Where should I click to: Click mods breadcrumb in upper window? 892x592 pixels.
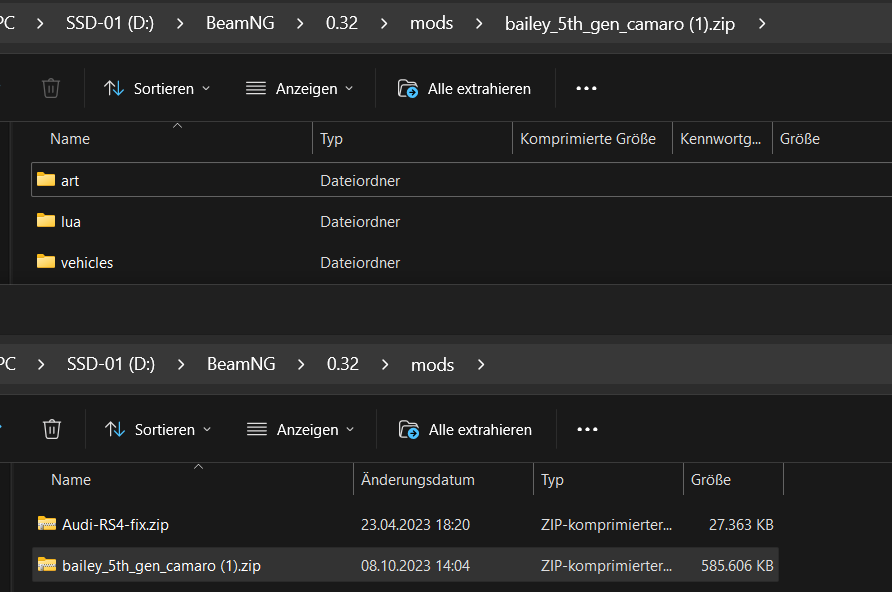coord(432,23)
